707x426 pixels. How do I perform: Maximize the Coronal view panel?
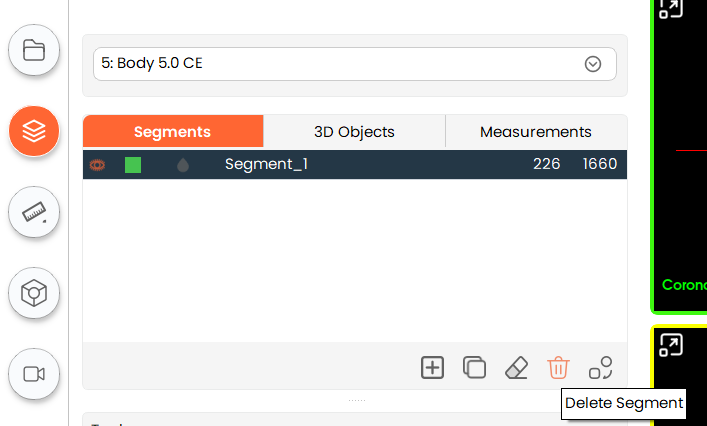point(670,8)
